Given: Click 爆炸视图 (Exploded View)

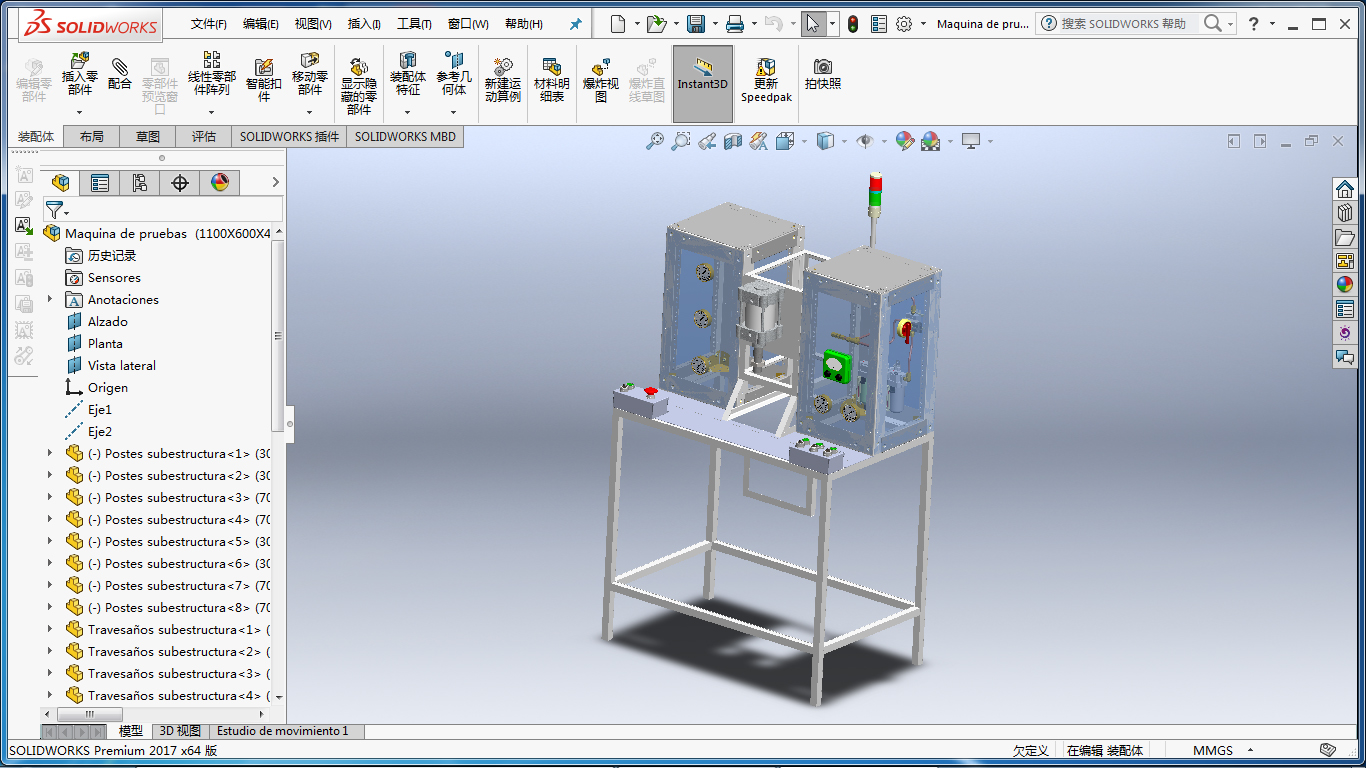Looking at the screenshot, I should point(601,80).
